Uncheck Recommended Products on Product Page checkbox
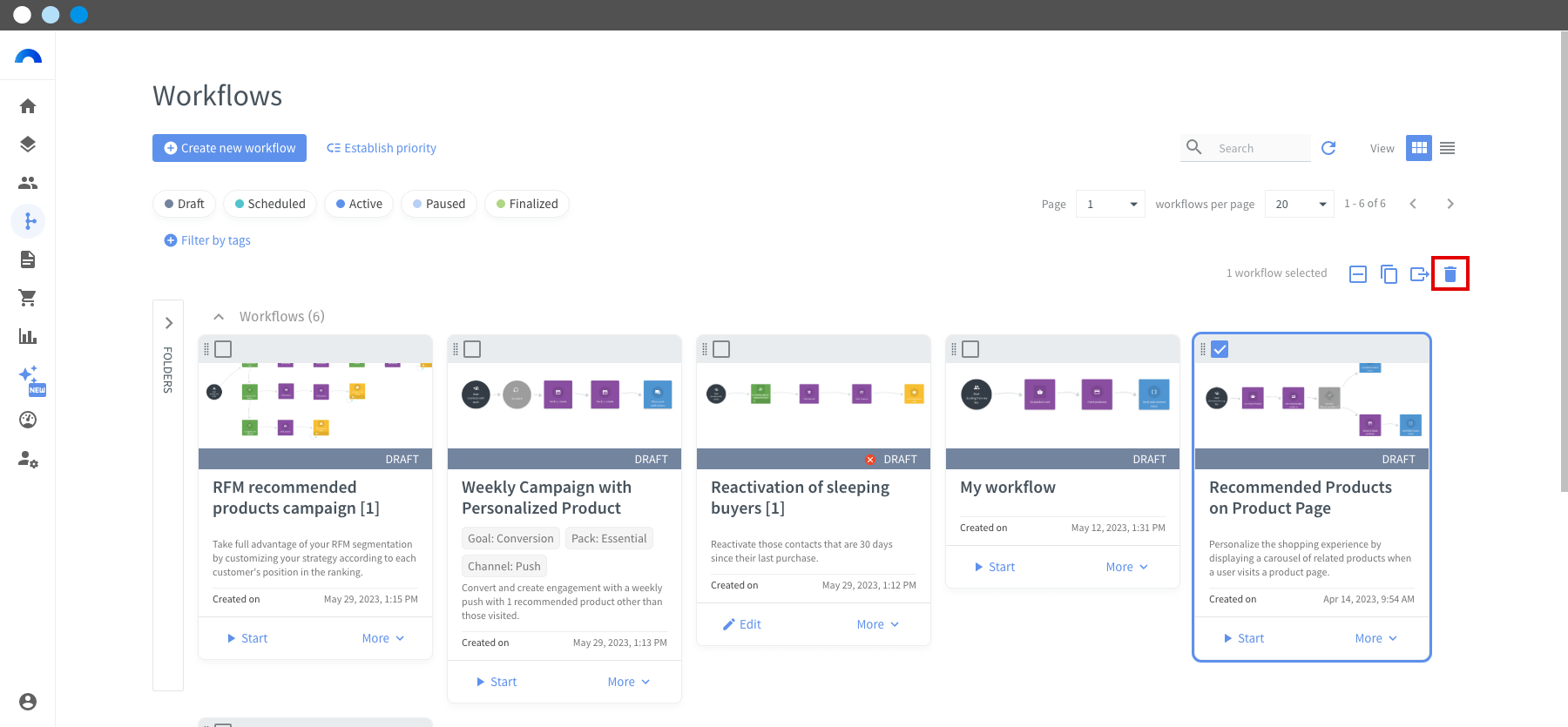This screenshot has width=1568, height=727. [x=1220, y=349]
